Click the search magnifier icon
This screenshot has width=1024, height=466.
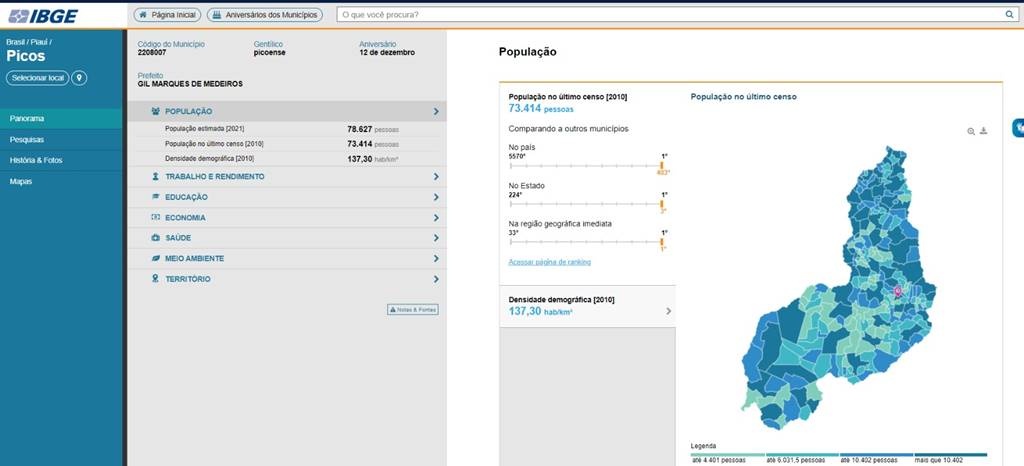pyautogui.click(x=1009, y=15)
